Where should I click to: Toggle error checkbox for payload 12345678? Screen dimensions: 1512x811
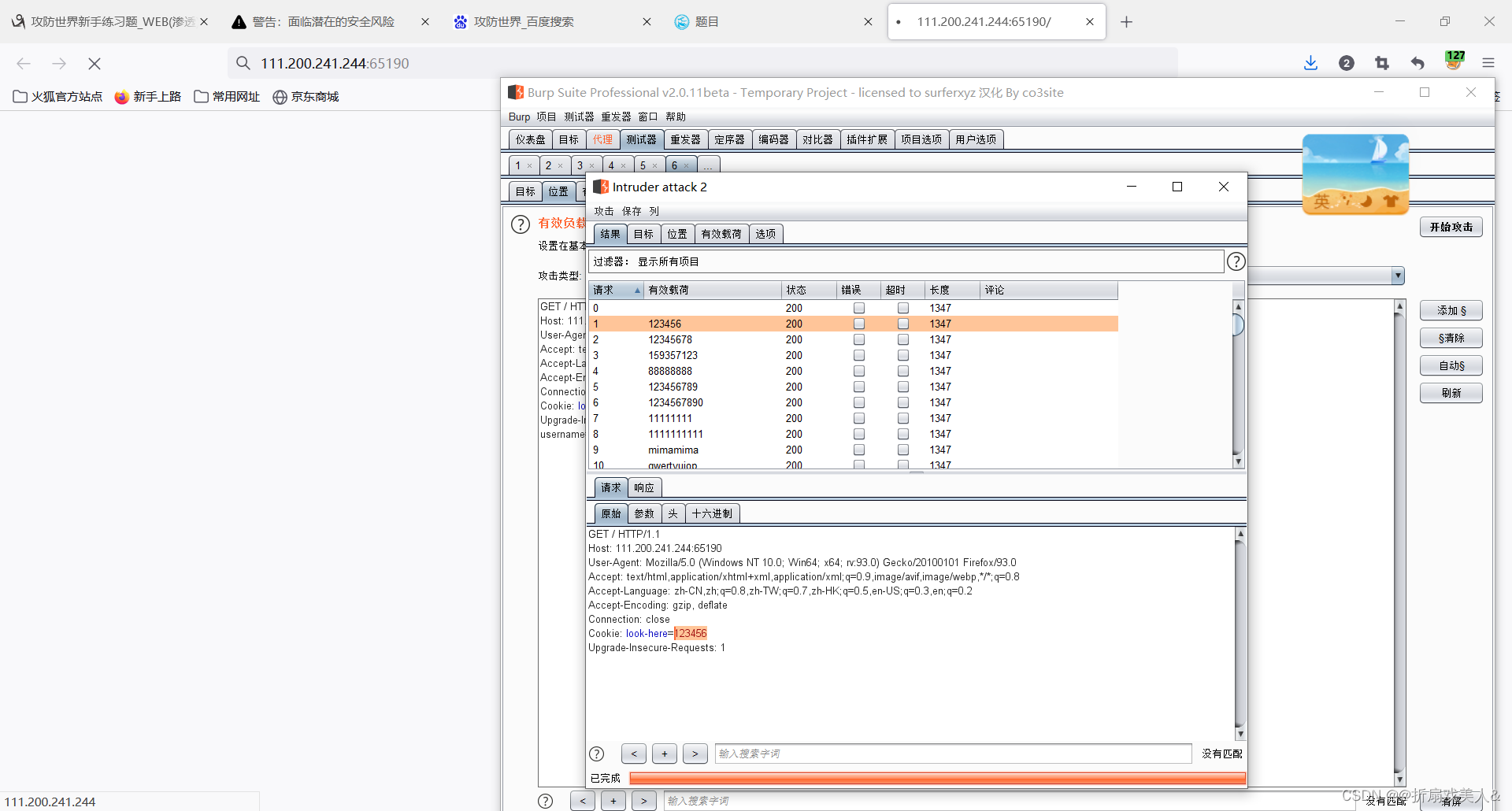859,339
